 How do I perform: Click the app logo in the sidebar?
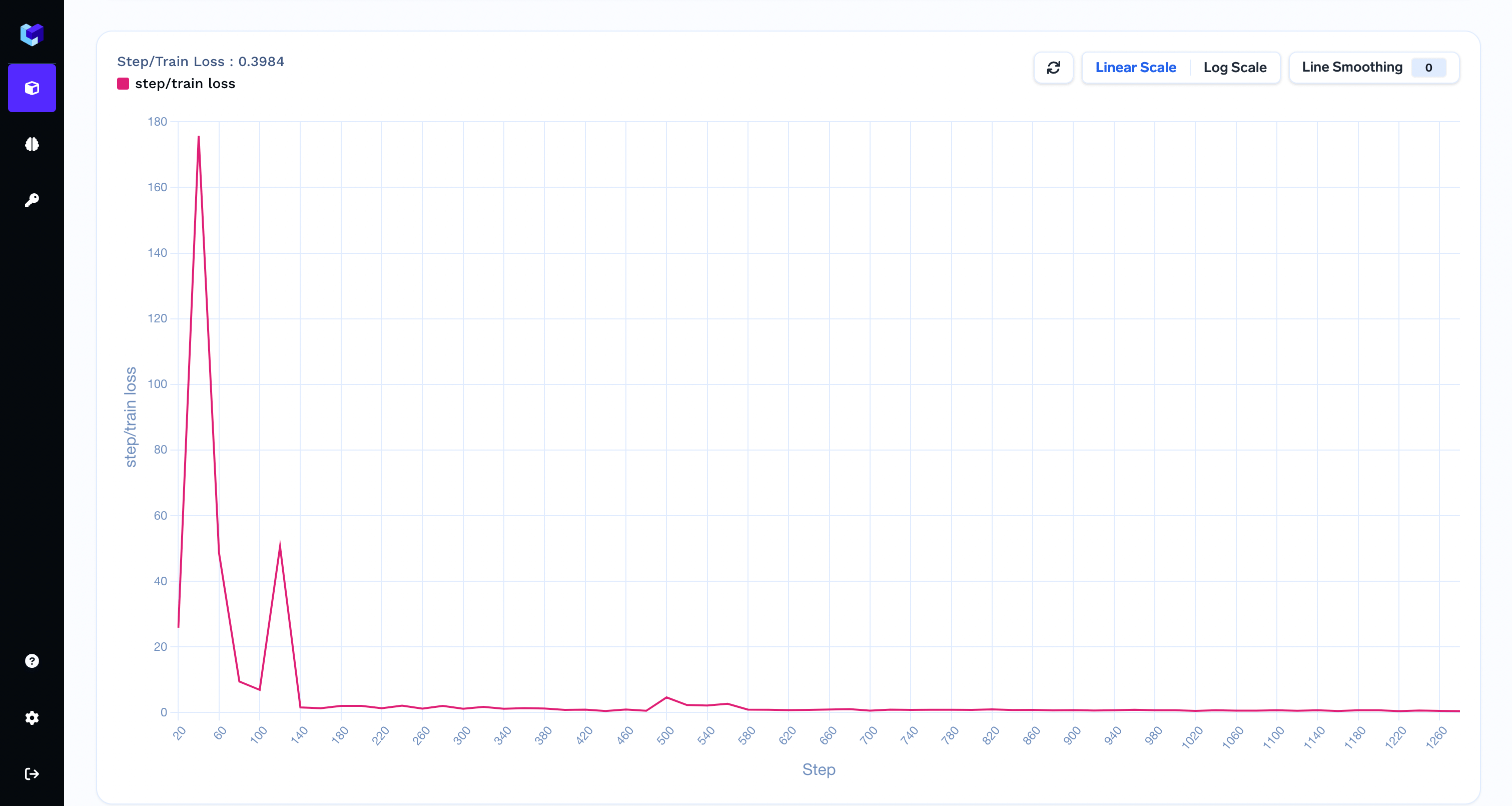(32, 34)
